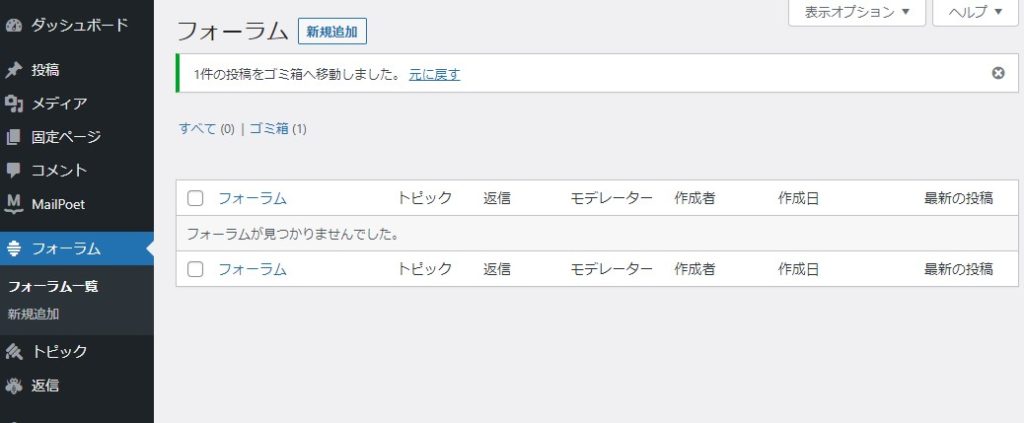Open the フォーラム一覧 submenu item
Viewport: 1024px width, 423px height.
pyautogui.click(x=53, y=286)
